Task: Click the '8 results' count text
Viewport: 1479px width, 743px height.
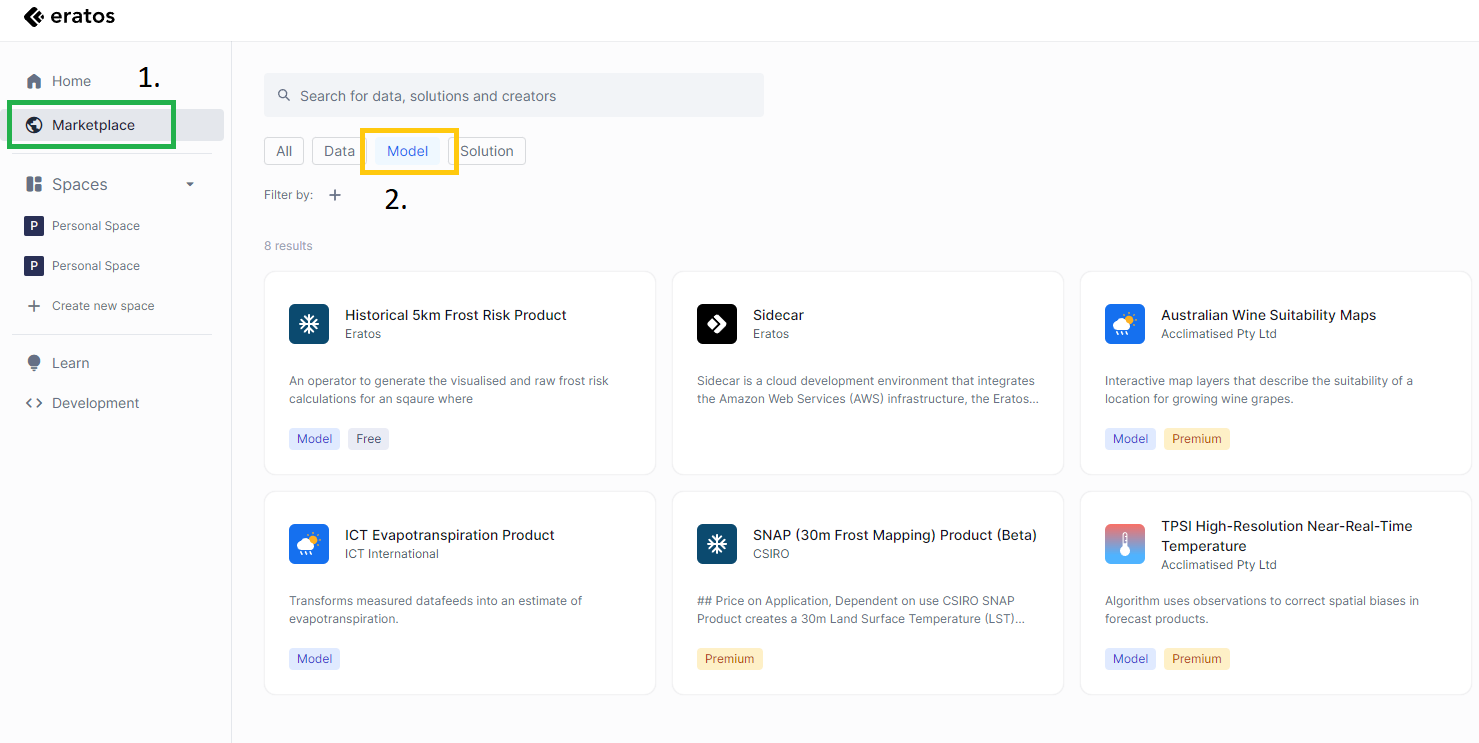Action: [x=288, y=246]
